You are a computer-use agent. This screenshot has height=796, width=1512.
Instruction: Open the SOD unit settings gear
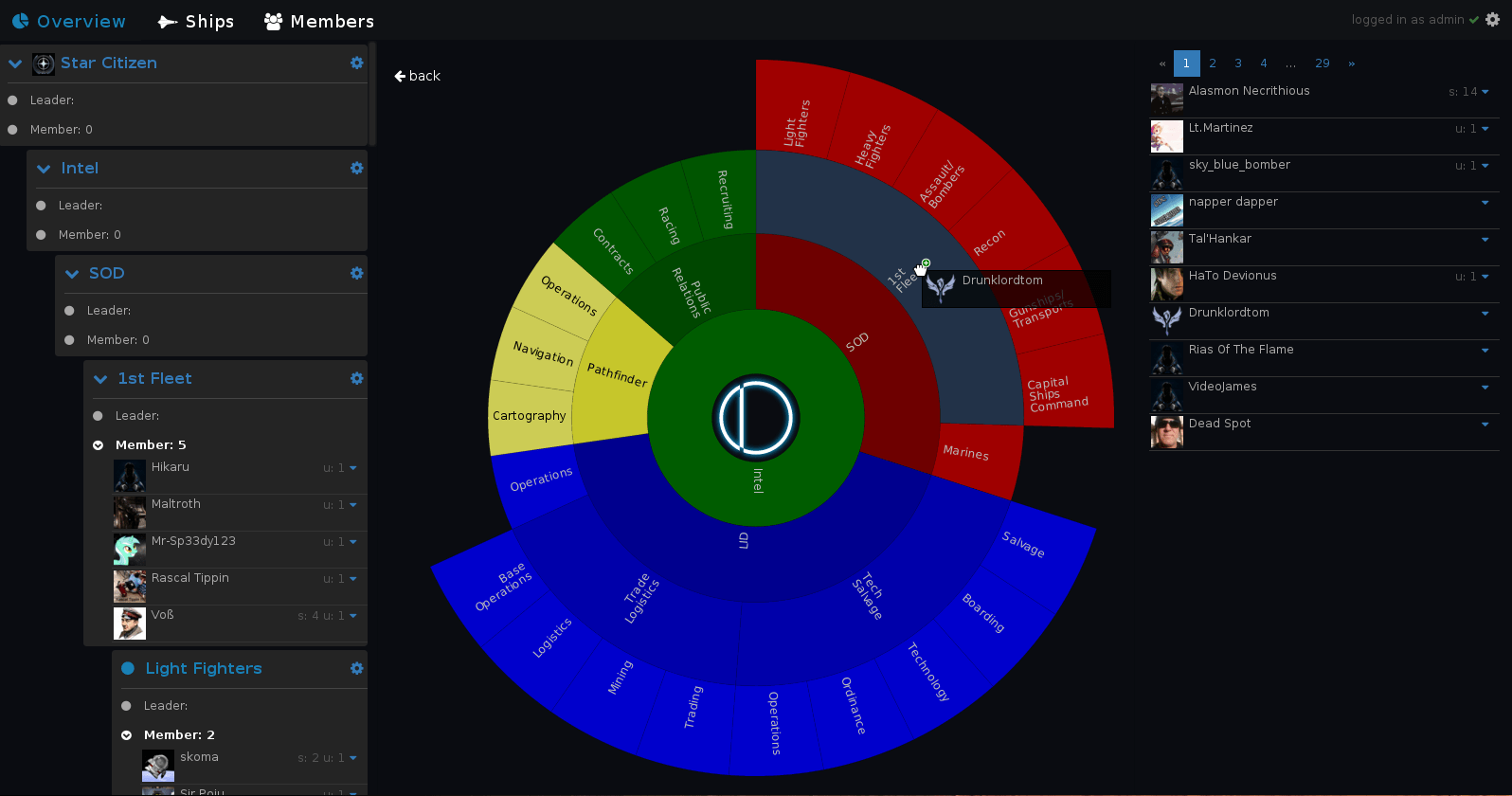pyautogui.click(x=356, y=273)
